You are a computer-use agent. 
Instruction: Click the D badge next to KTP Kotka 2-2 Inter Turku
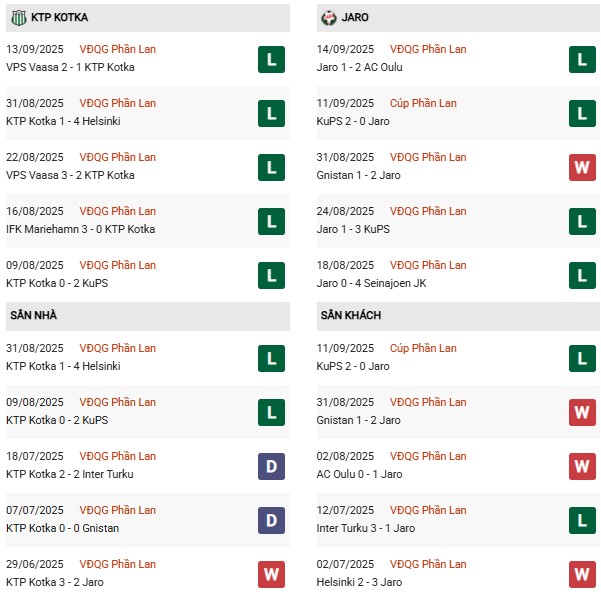[x=271, y=466]
